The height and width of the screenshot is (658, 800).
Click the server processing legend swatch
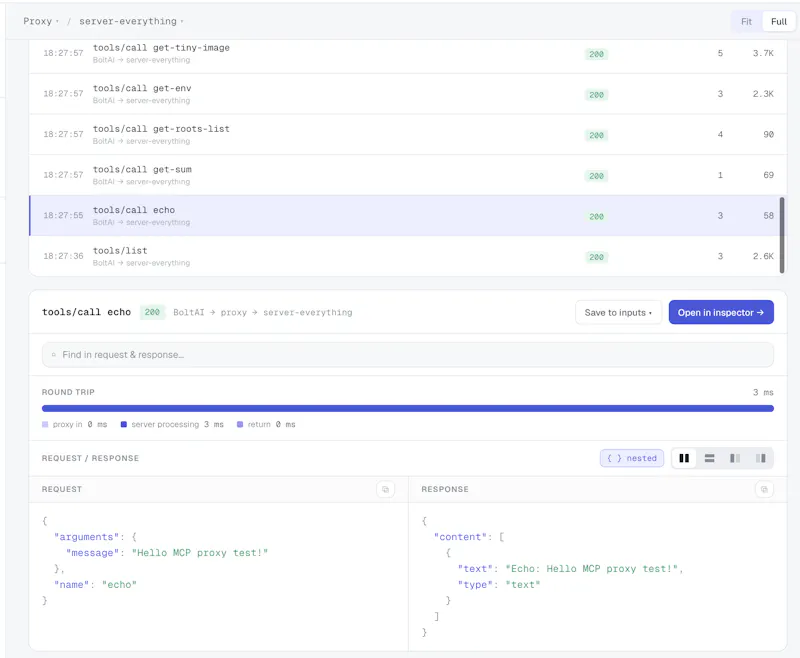coord(123,424)
